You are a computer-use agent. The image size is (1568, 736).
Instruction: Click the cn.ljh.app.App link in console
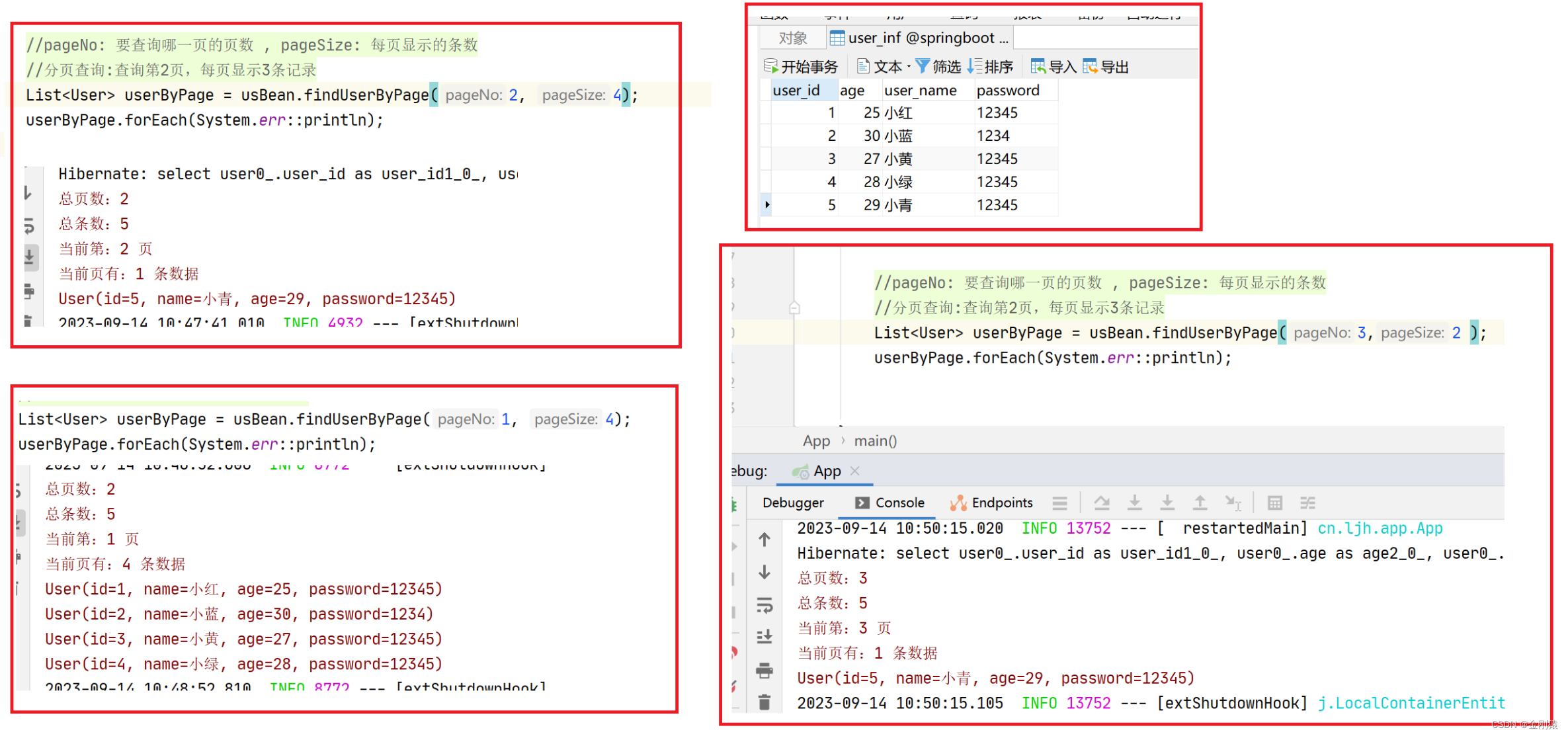click(1380, 528)
